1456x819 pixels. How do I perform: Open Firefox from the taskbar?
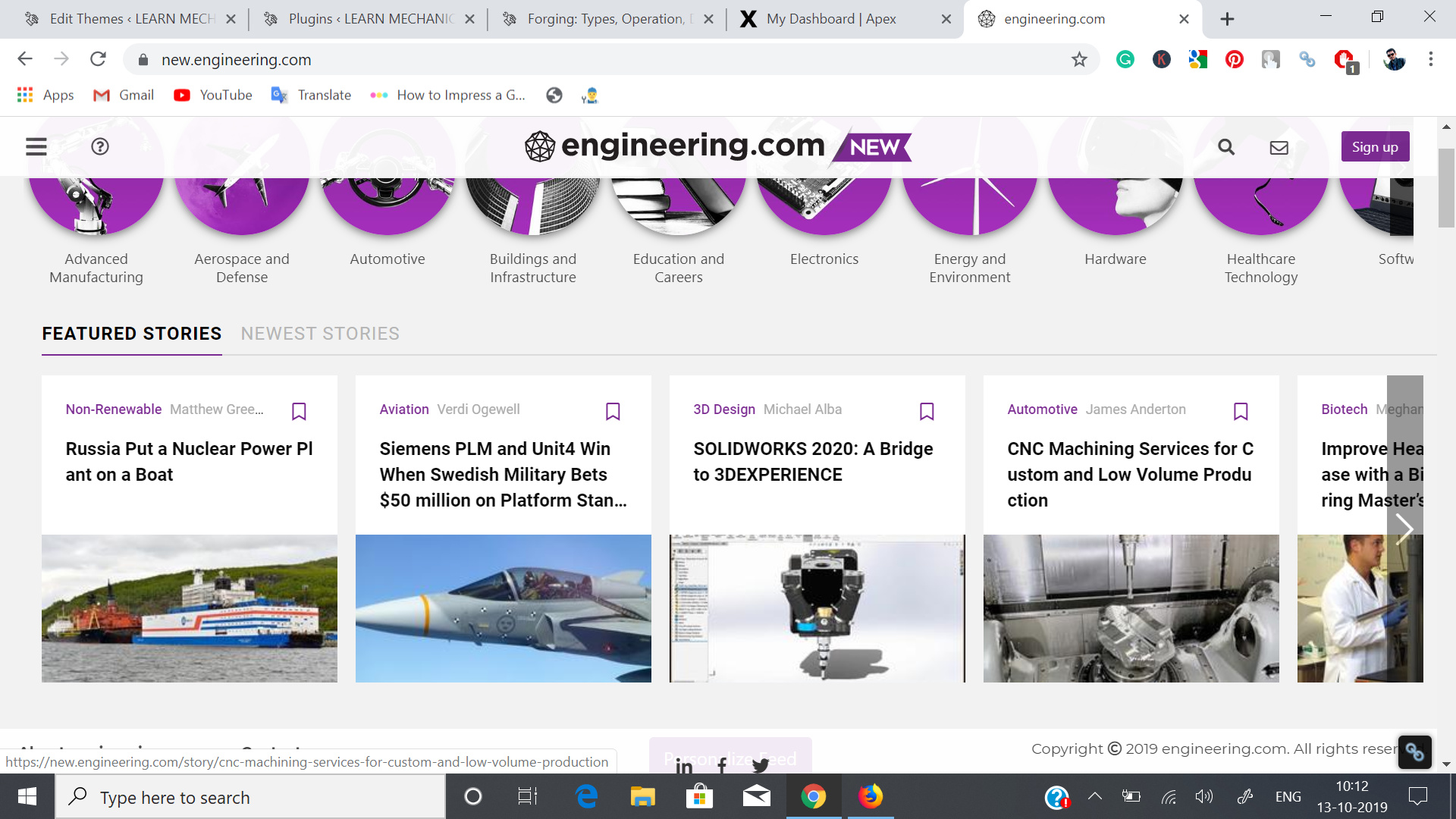click(x=870, y=797)
